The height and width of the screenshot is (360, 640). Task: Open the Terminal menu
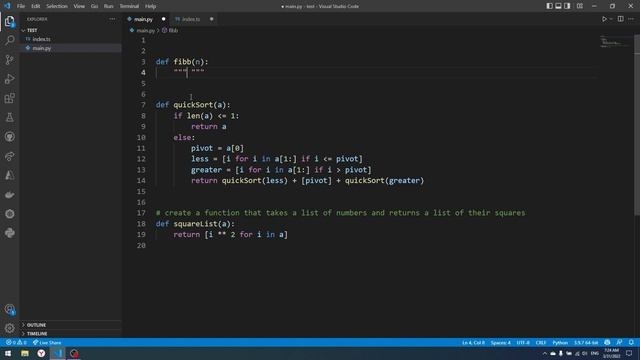point(129,6)
